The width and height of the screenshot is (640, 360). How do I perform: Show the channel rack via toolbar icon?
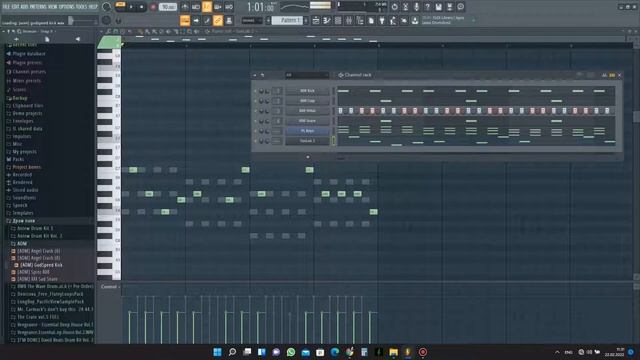(338, 20)
